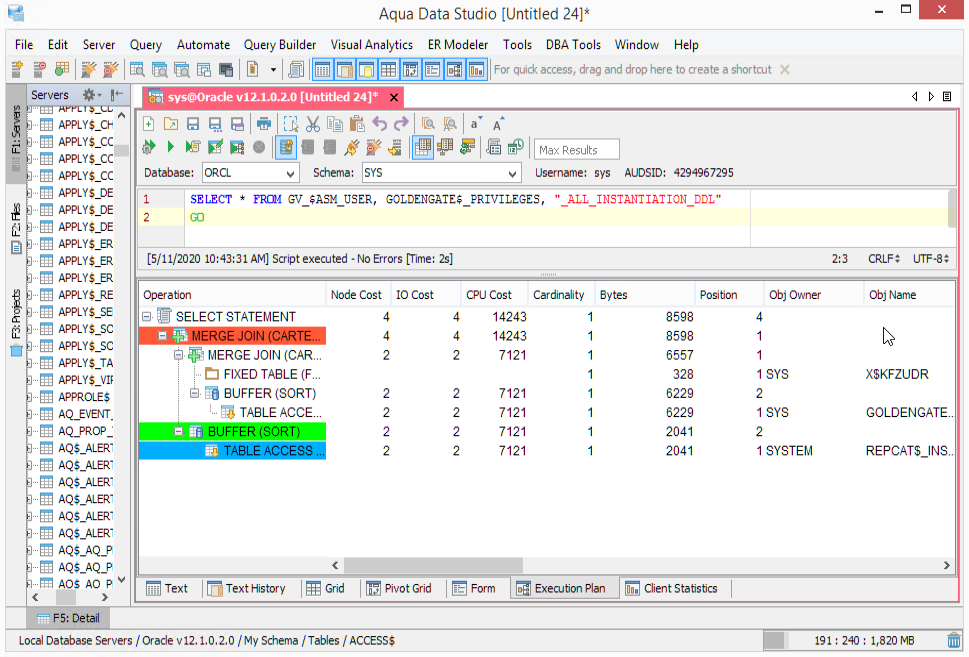Image resolution: width=969 pixels, height=657 pixels.
Task: Close the sys@Oracle Untitled 24 tab
Action: click(394, 97)
